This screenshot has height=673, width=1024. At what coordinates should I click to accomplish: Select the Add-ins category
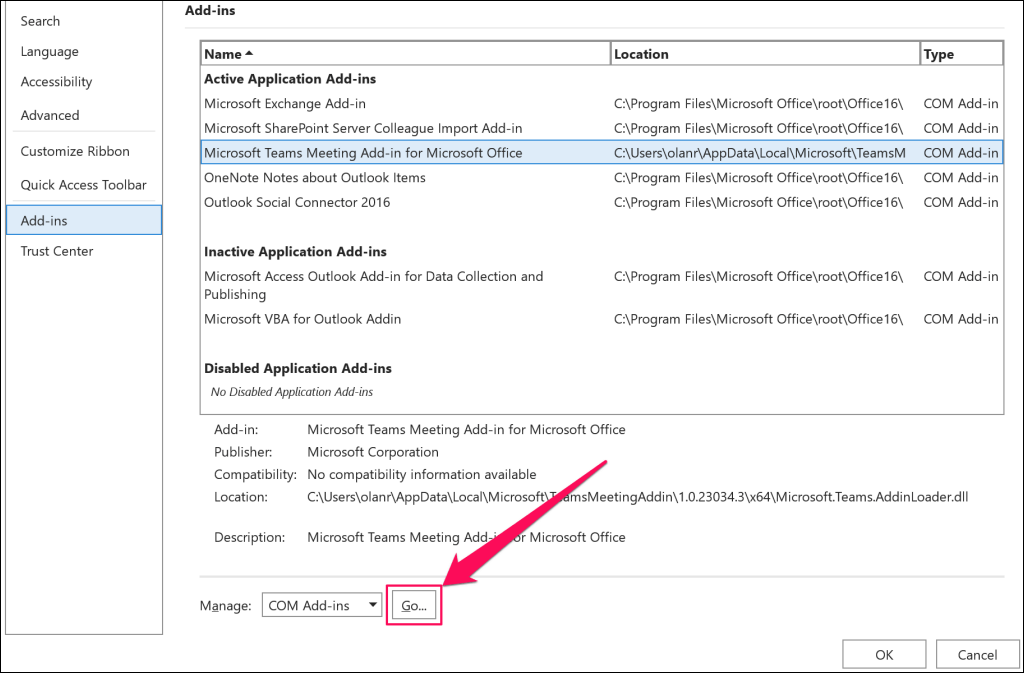pos(44,220)
